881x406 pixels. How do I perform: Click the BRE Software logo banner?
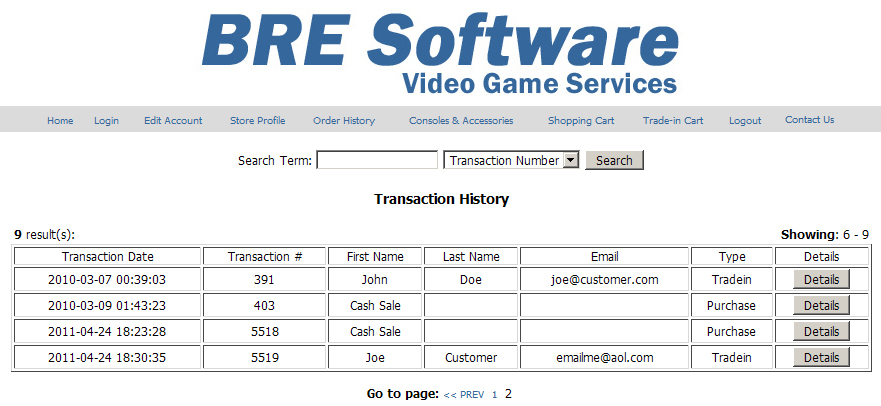[x=440, y=52]
